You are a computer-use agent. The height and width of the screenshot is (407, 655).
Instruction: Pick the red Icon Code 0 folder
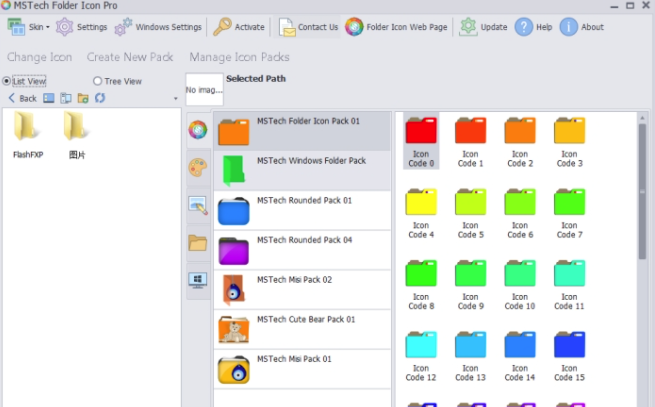coord(421,142)
